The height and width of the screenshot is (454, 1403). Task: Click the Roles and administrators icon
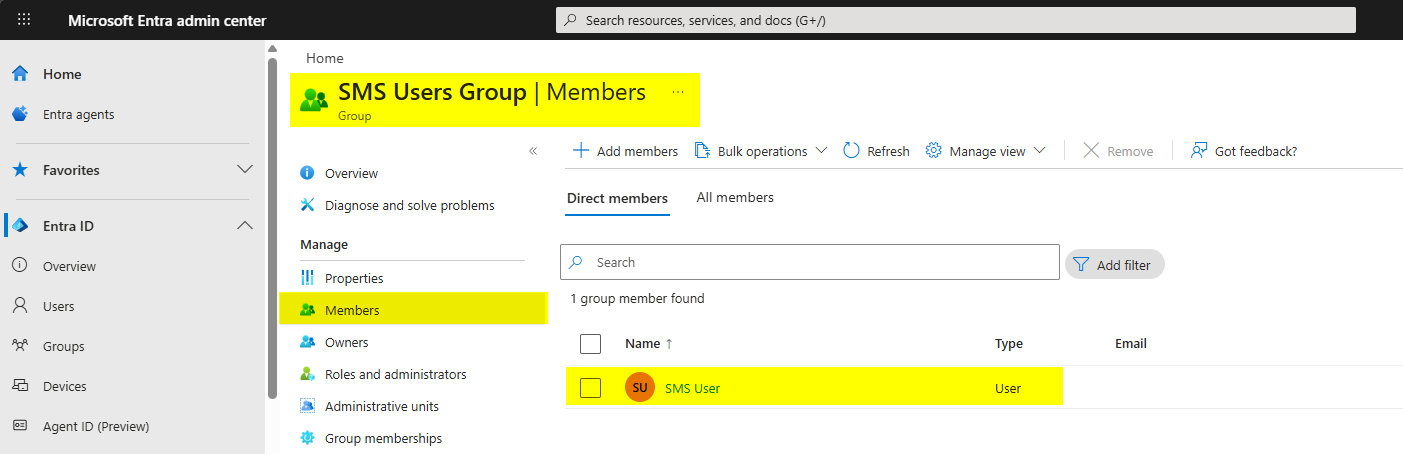coord(308,374)
